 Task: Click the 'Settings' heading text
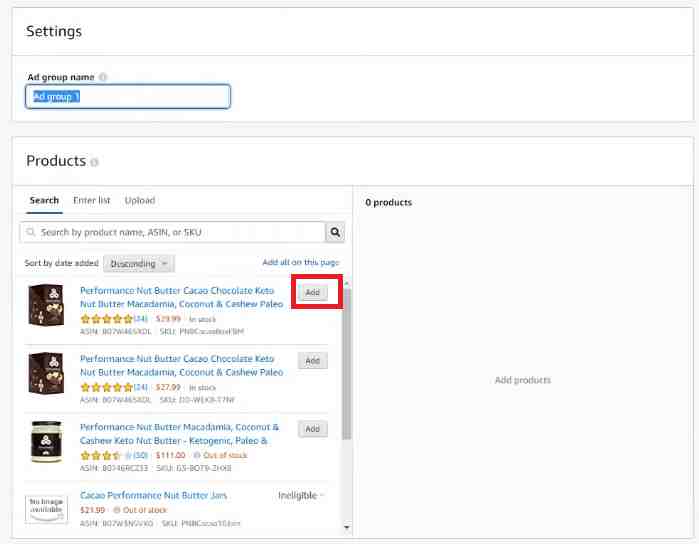[54, 31]
